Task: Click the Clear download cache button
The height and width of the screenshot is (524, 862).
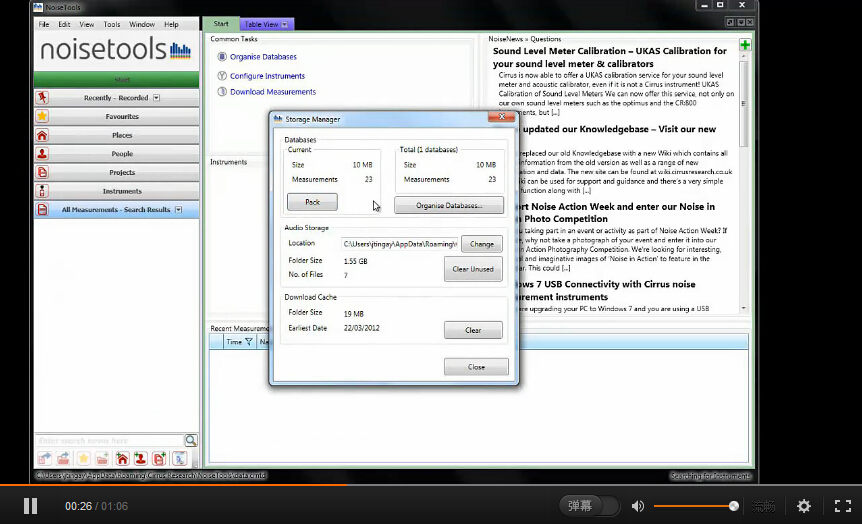Action: (x=473, y=330)
